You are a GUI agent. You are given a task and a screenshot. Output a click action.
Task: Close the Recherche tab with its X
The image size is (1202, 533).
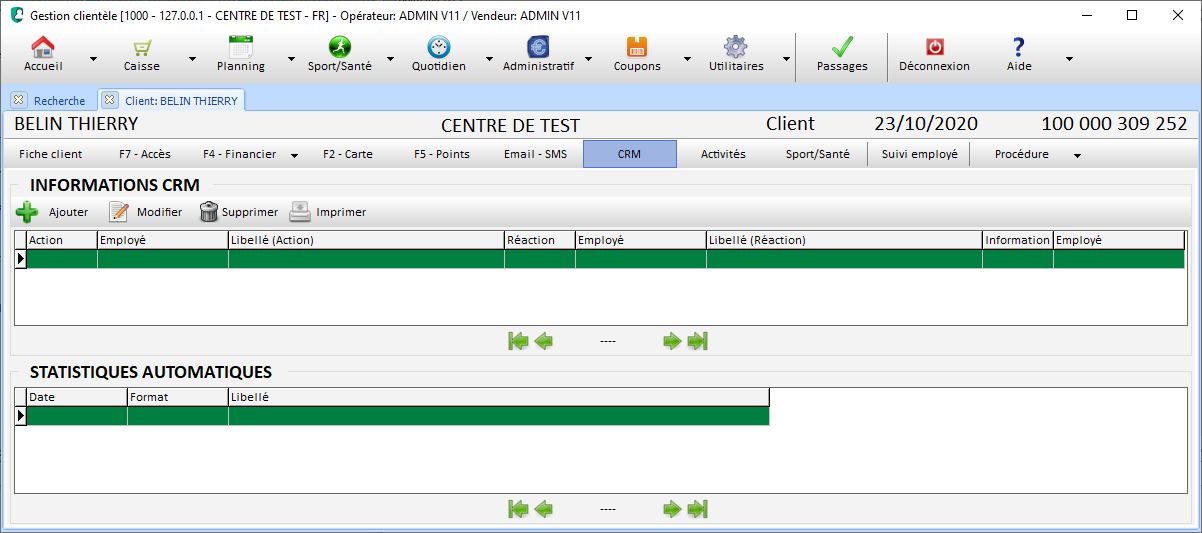coord(19,100)
